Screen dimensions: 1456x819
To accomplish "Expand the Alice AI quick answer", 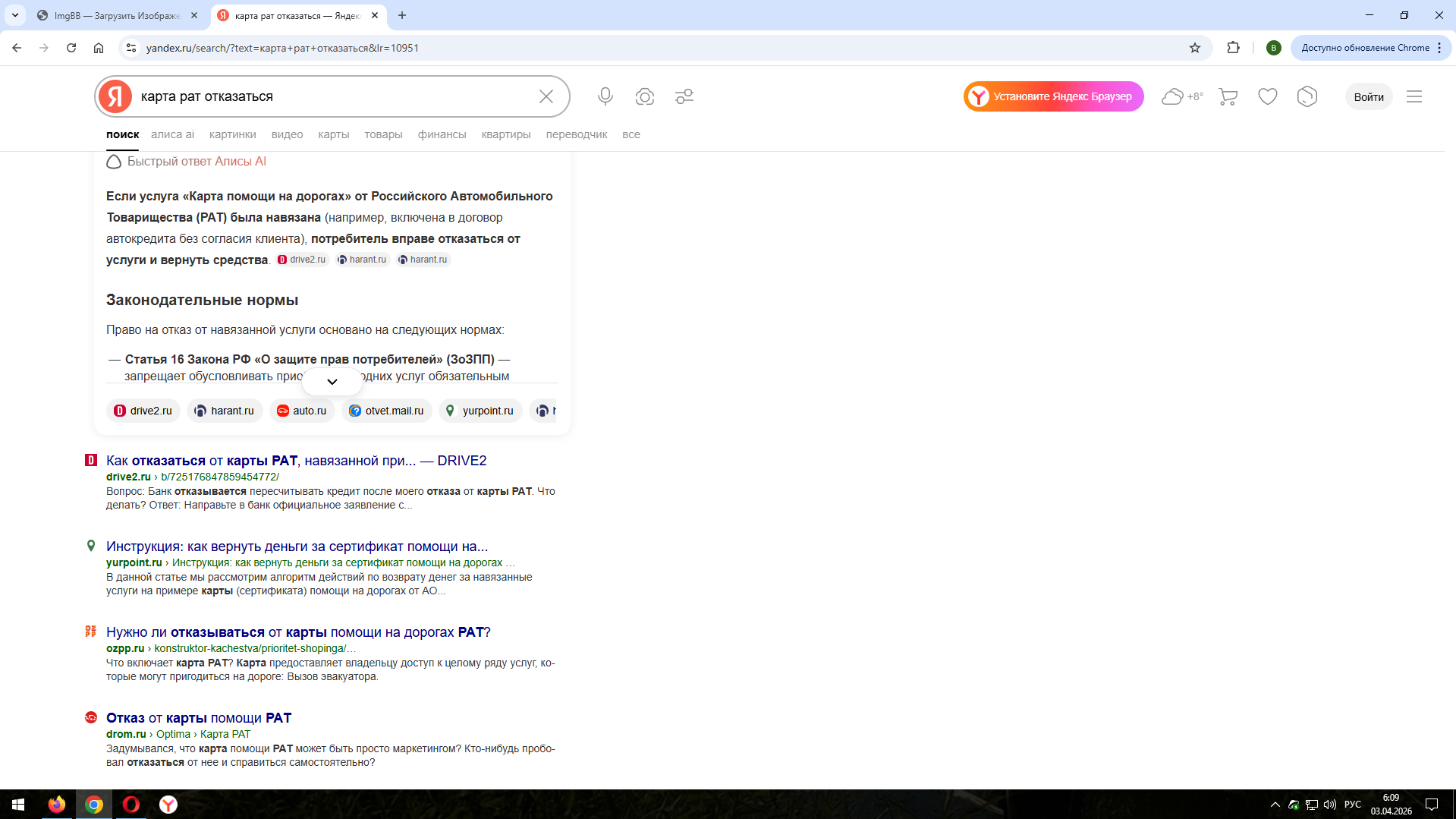I will click(x=332, y=381).
